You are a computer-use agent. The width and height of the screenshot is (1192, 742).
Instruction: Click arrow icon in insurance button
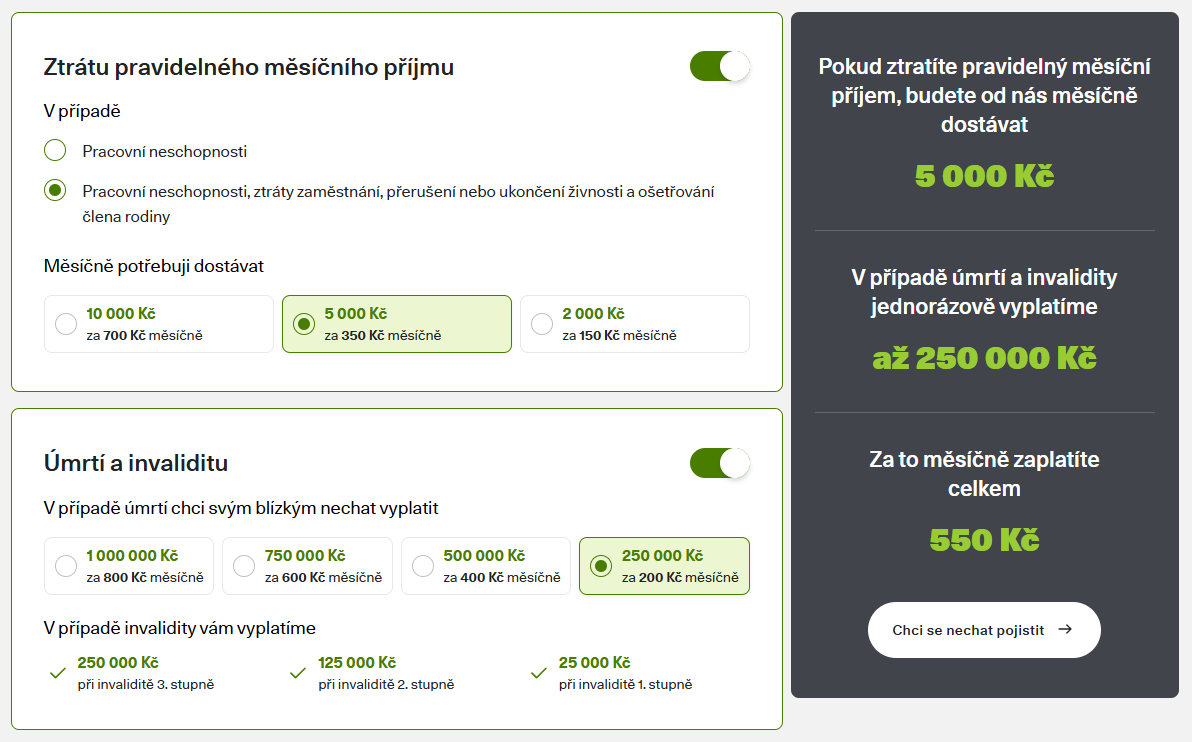click(1065, 630)
